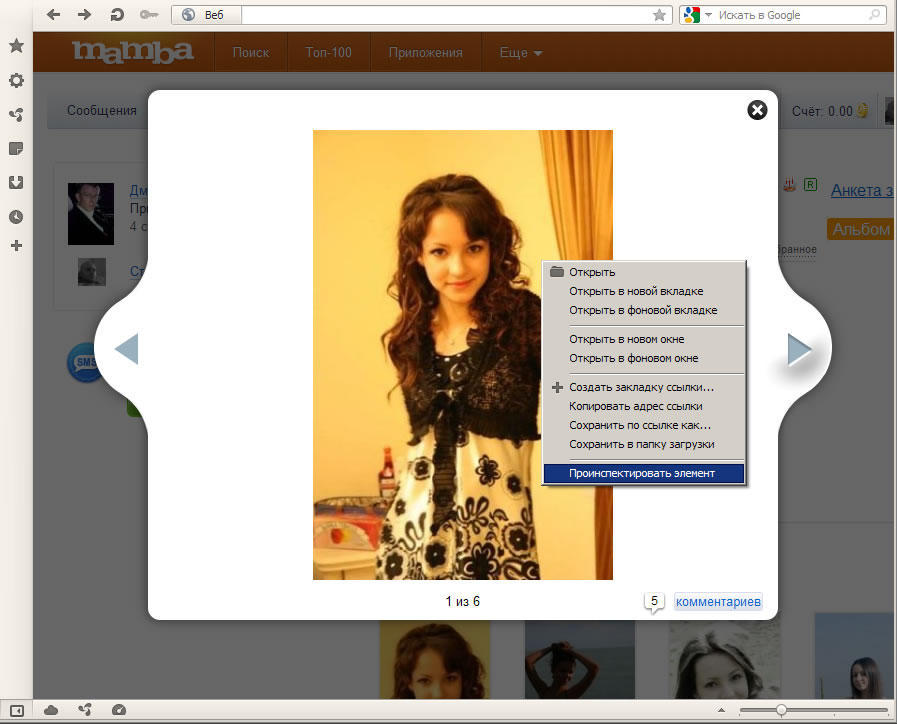Go to the previous photo with left arrow

click(x=127, y=349)
